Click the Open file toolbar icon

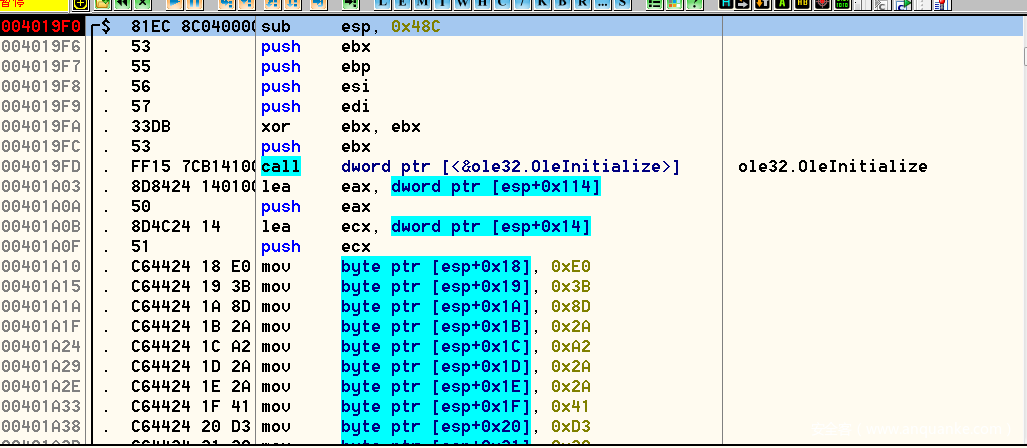coord(102,4)
